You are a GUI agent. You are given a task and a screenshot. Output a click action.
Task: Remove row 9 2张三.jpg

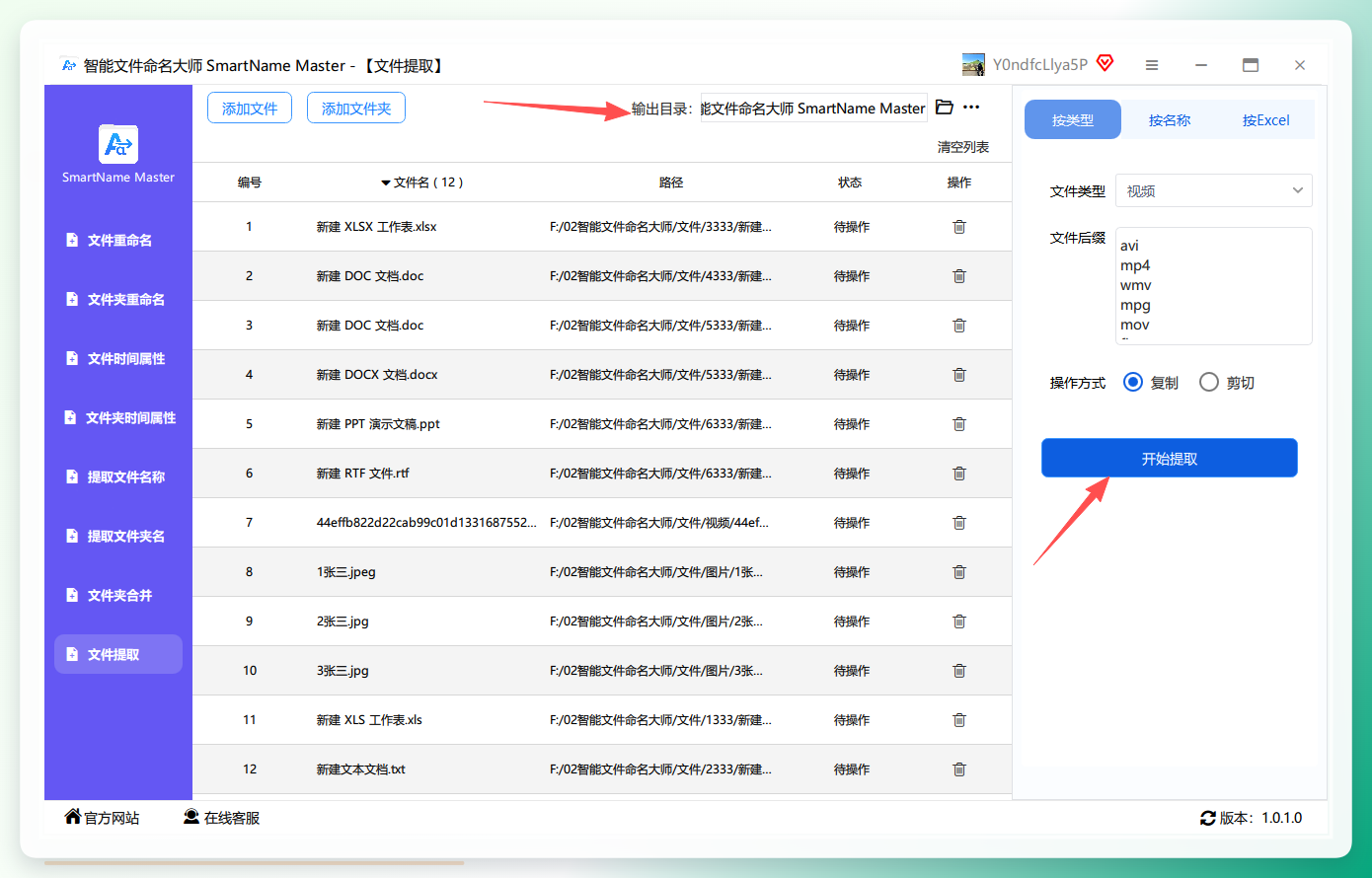[959, 622]
